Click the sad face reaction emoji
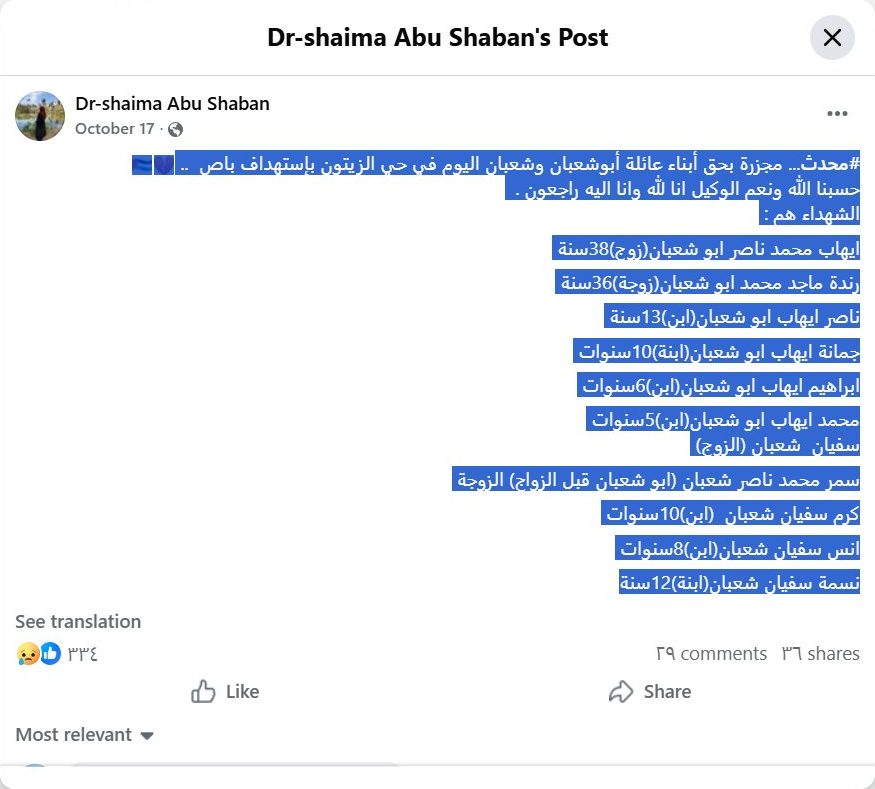 27,654
